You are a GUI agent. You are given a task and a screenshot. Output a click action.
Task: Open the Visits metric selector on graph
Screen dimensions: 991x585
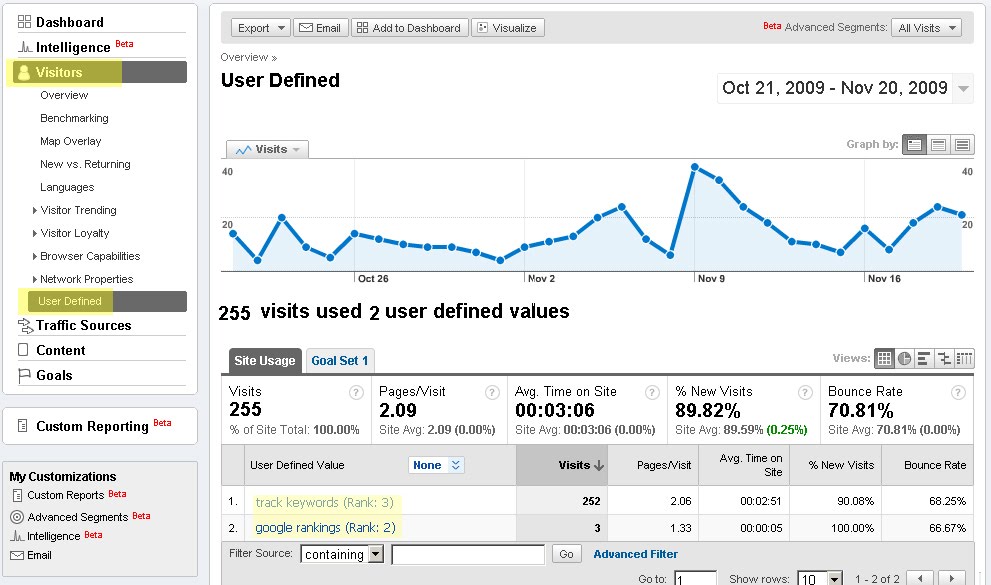(x=265, y=148)
